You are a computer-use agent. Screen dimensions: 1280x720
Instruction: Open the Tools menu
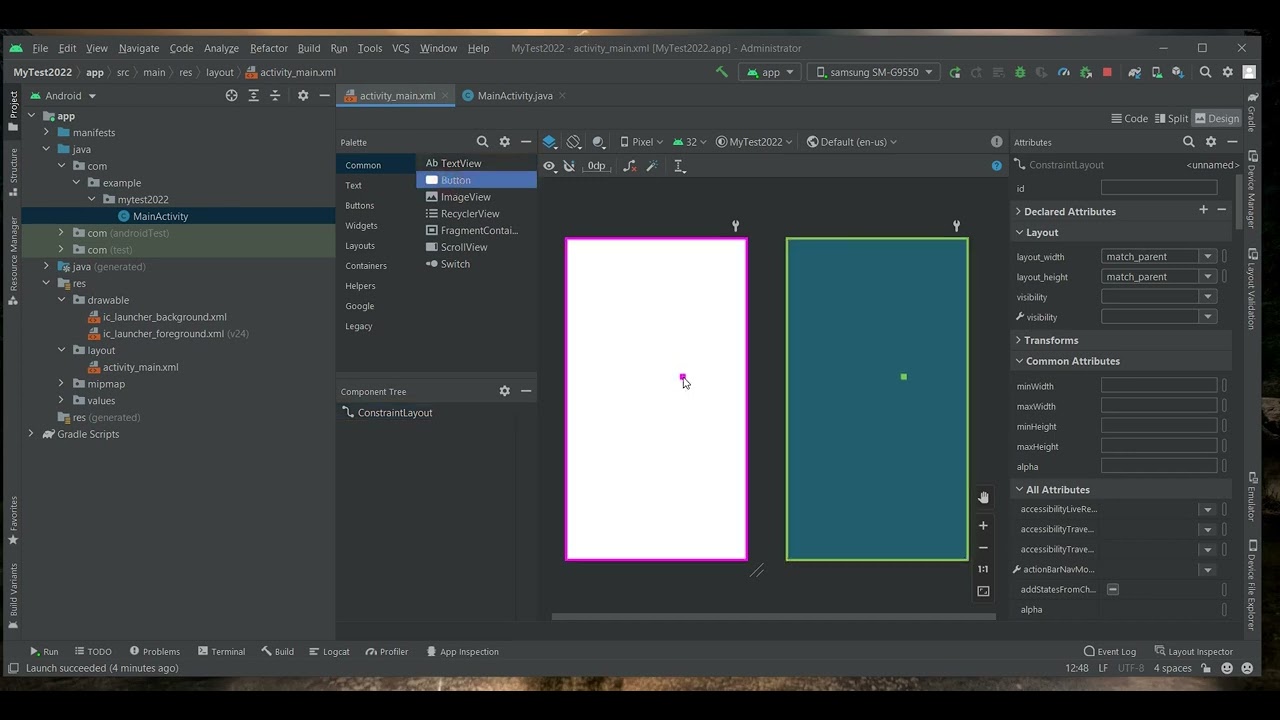[x=370, y=48]
